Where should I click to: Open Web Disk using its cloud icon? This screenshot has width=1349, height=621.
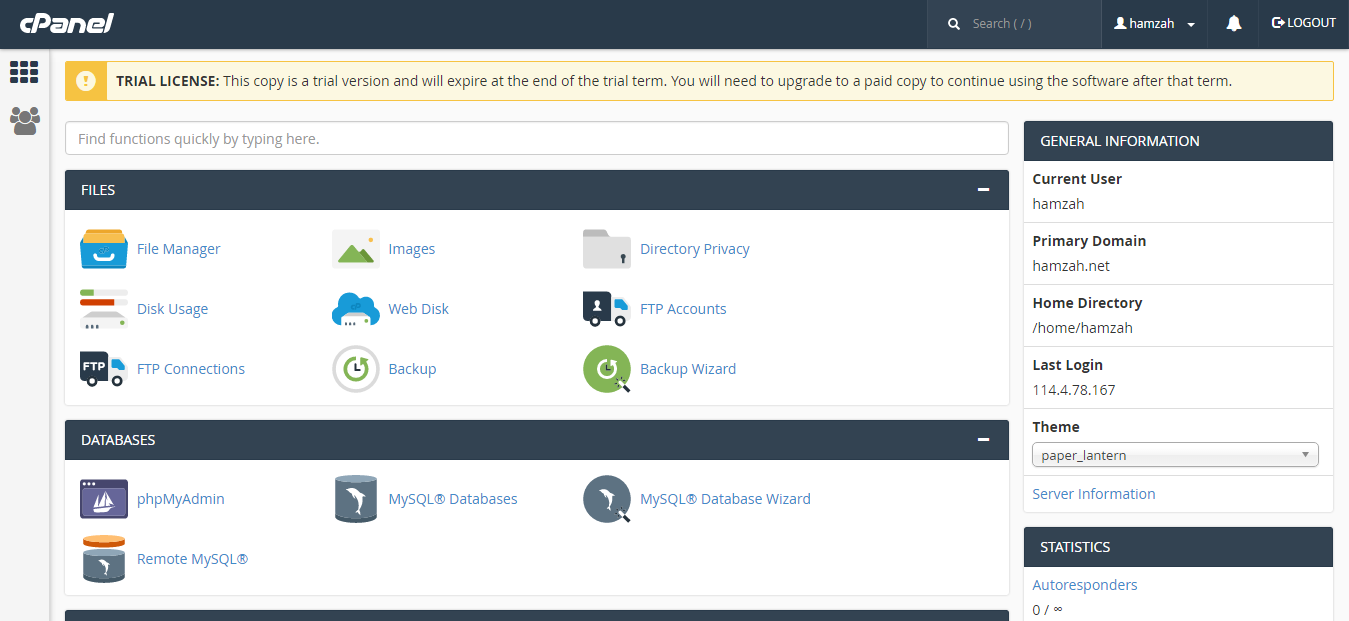tap(355, 308)
